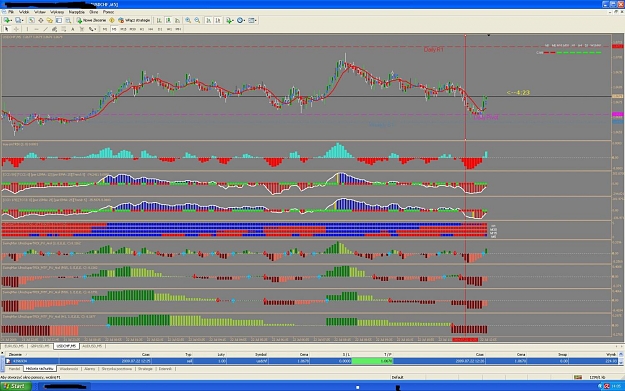This screenshot has height=391, width=625.
Task: Select the horizontal line tool
Action: (36, 29)
